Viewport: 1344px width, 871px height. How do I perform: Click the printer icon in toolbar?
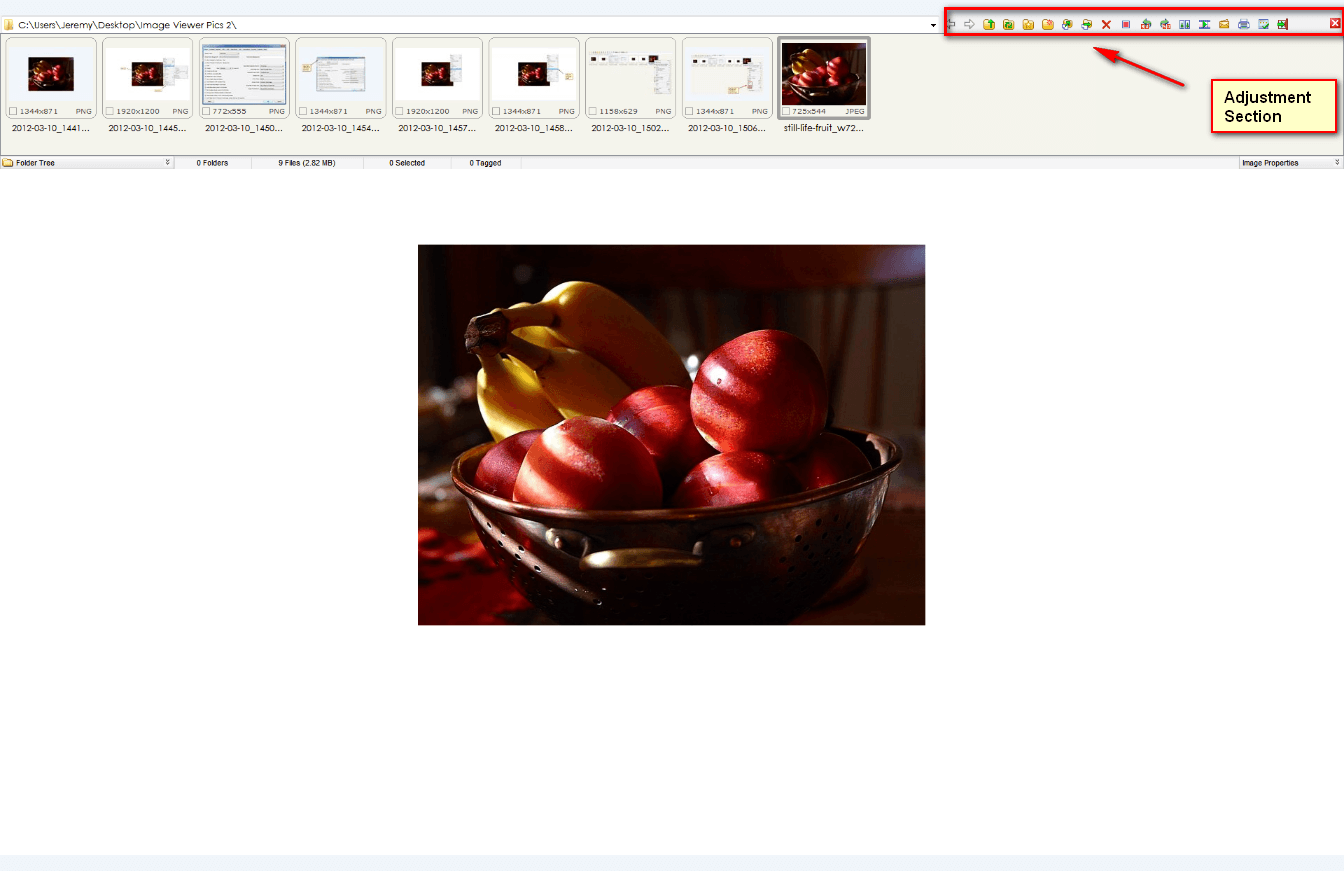pos(1244,24)
